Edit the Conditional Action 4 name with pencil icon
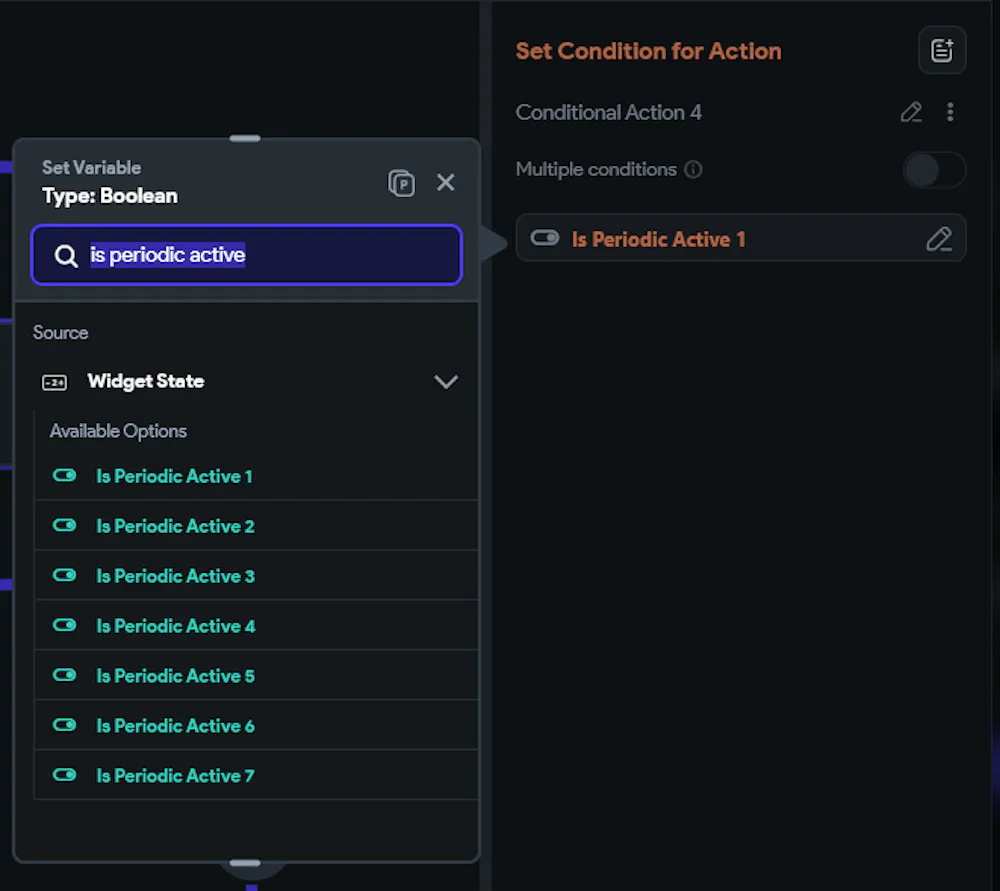This screenshot has width=1000, height=891. pyautogui.click(x=911, y=112)
